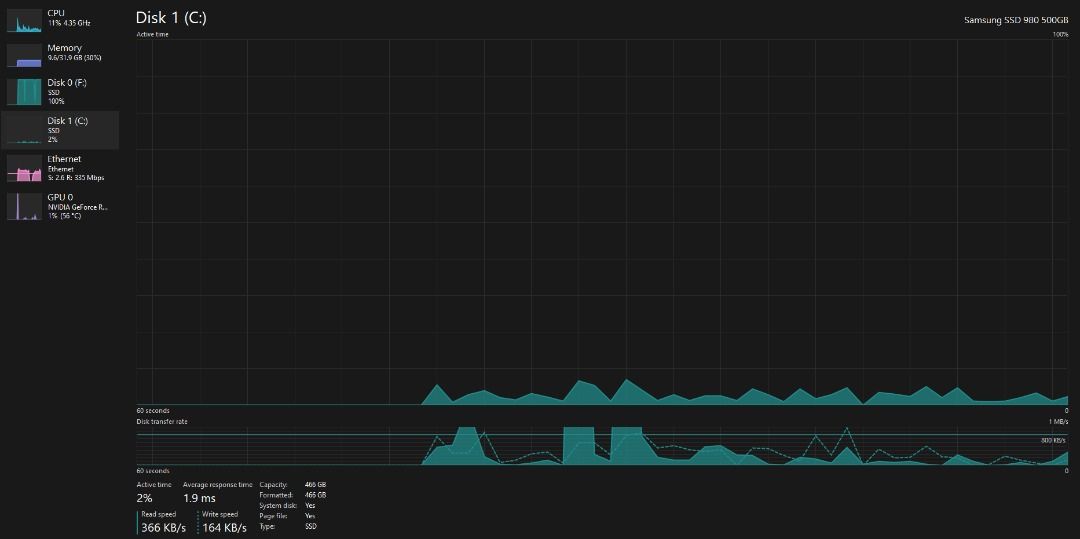1080x539 pixels.
Task: Click the Samsung SSD 980 500GB label
Action: tap(1015, 20)
